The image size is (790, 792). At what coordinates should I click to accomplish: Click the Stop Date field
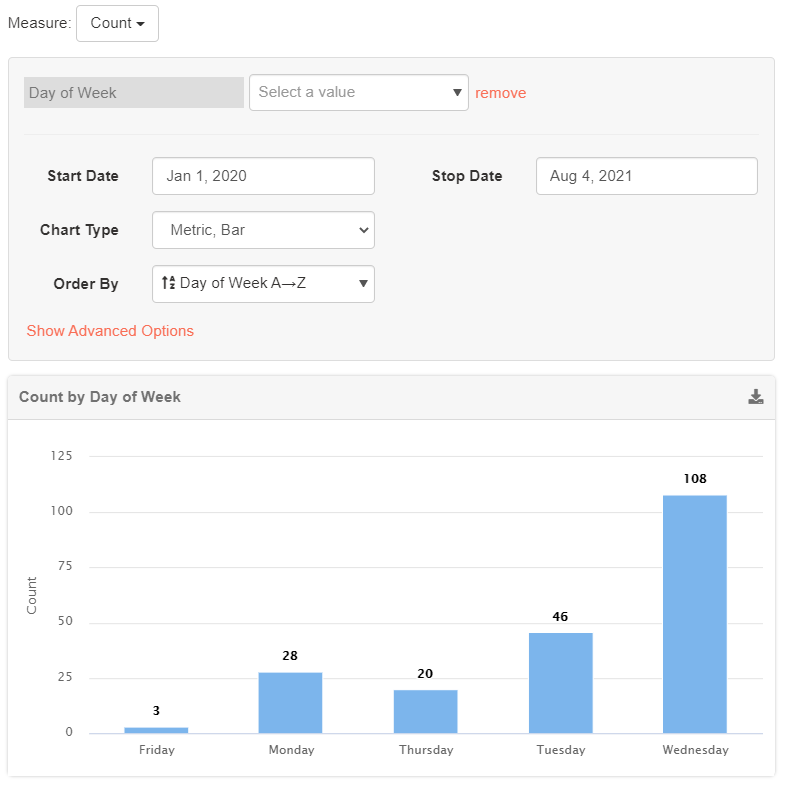coord(646,176)
